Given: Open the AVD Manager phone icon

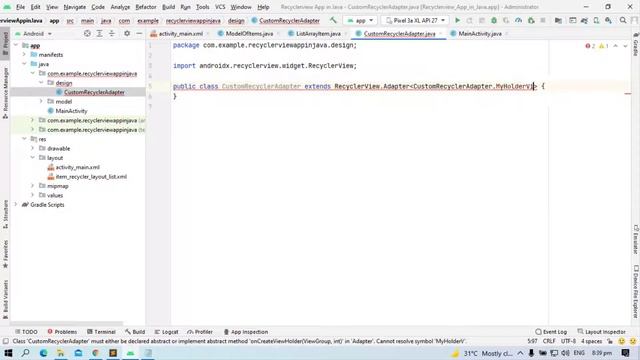Looking at the screenshot, I should (x=596, y=20).
